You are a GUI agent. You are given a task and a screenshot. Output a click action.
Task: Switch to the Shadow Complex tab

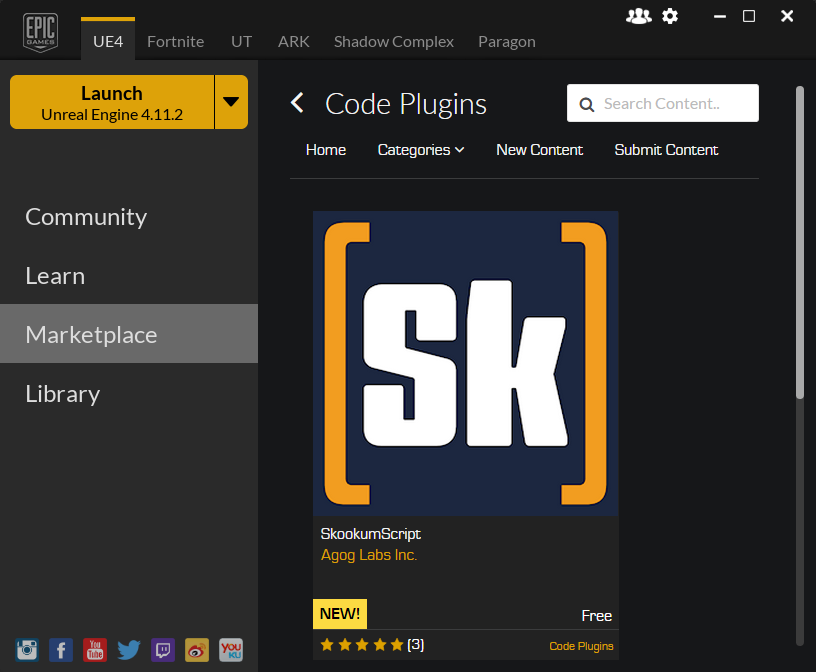coord(394,42)
